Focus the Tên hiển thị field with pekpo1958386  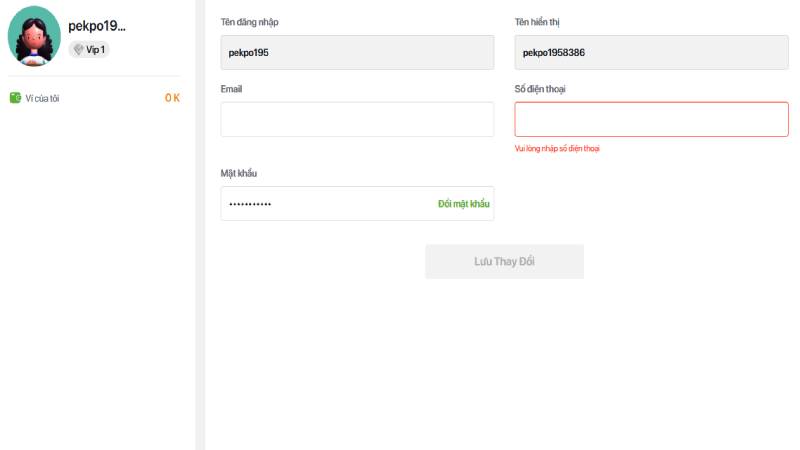652,53
